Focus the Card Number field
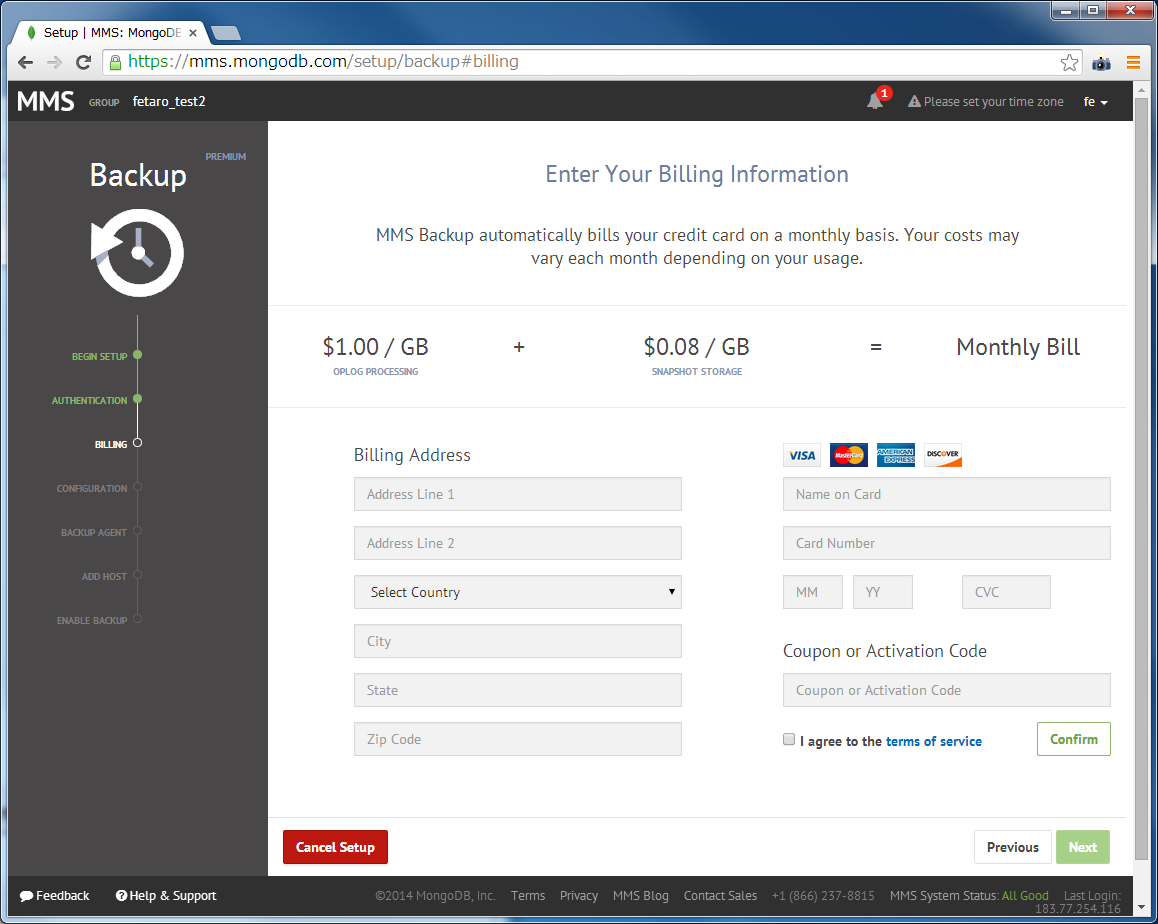The height and width of the screenshot is (924, 1158). [x=946, y=543]
